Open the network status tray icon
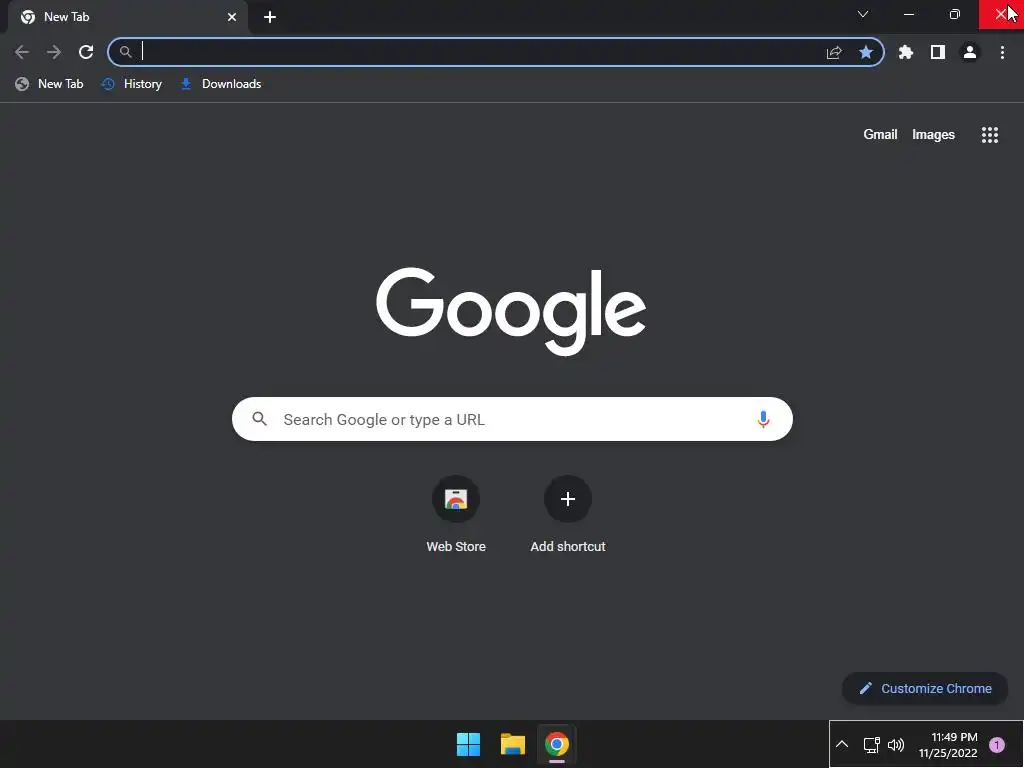This screenshot has height=768, width=1024. 872,744
